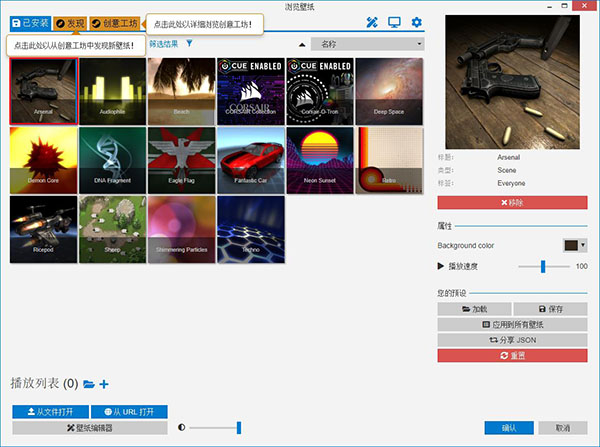
Task: Open the 壁纸编辑器 button
Action: [89, 428]
